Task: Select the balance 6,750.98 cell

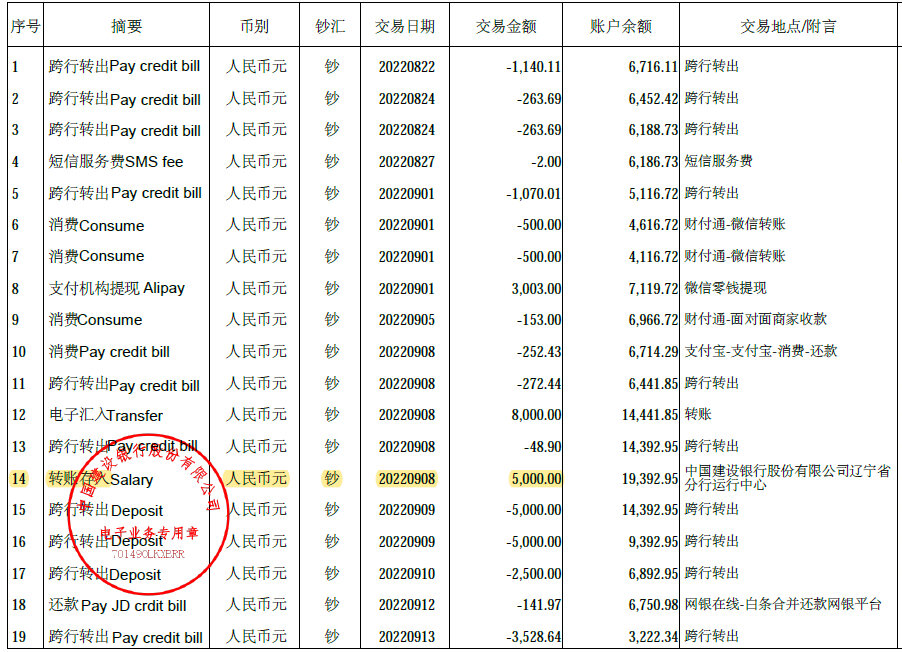Action: 653,605
